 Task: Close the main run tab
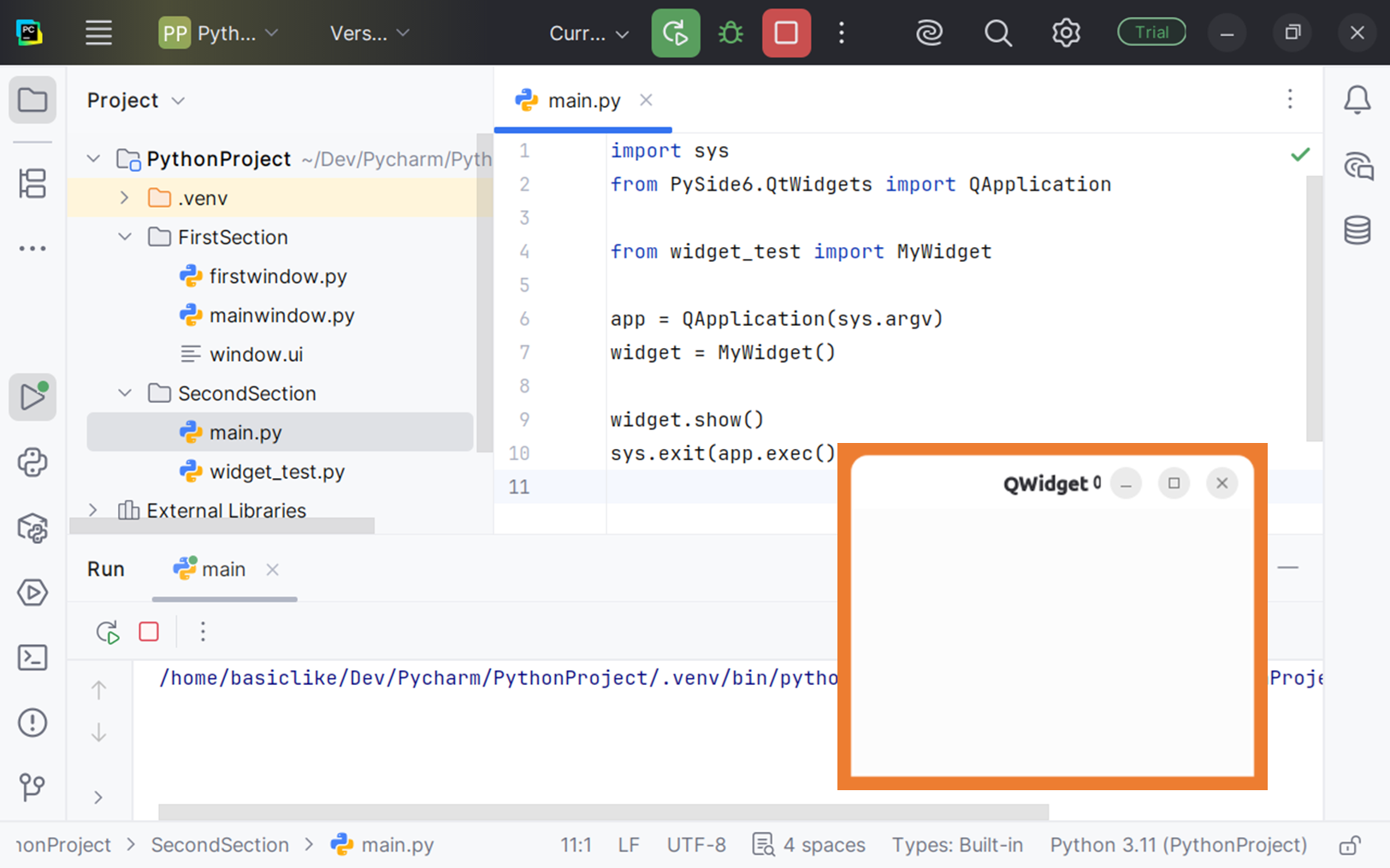tap(272, 570)
